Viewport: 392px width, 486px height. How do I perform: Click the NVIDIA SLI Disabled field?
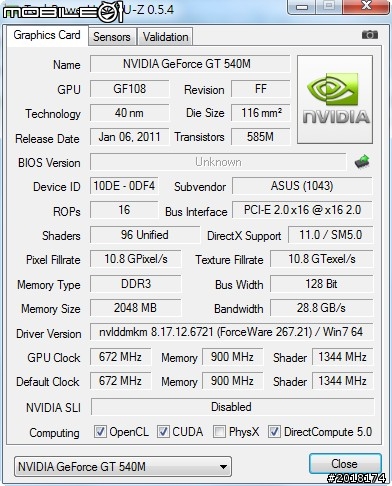232,407
